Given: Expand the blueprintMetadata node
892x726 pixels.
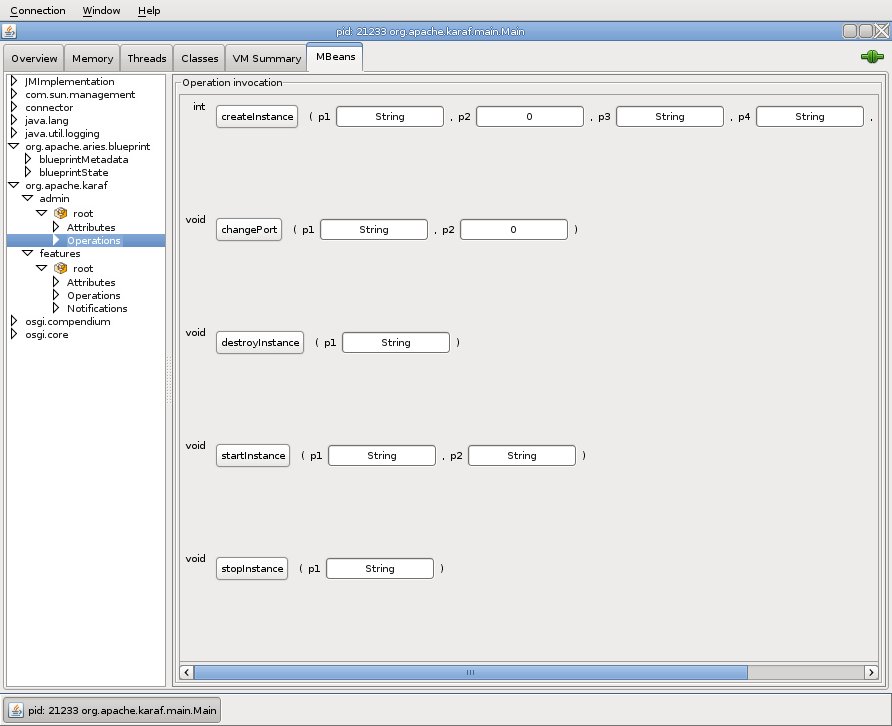Looking at the screenshot, I should (x=28, y=160).
